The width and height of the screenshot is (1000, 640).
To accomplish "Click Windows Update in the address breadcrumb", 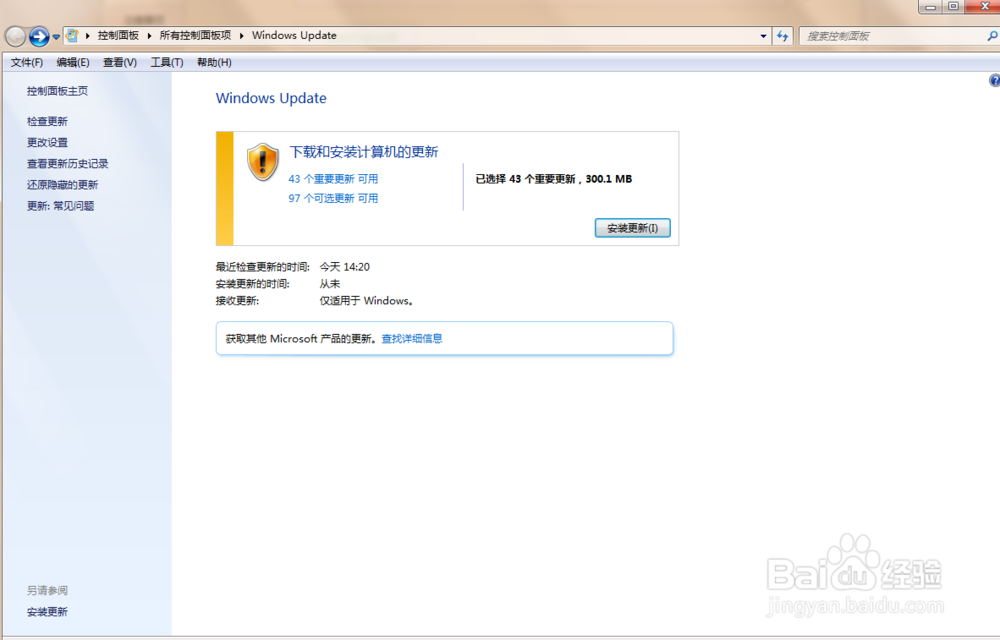I will (294, 36).
